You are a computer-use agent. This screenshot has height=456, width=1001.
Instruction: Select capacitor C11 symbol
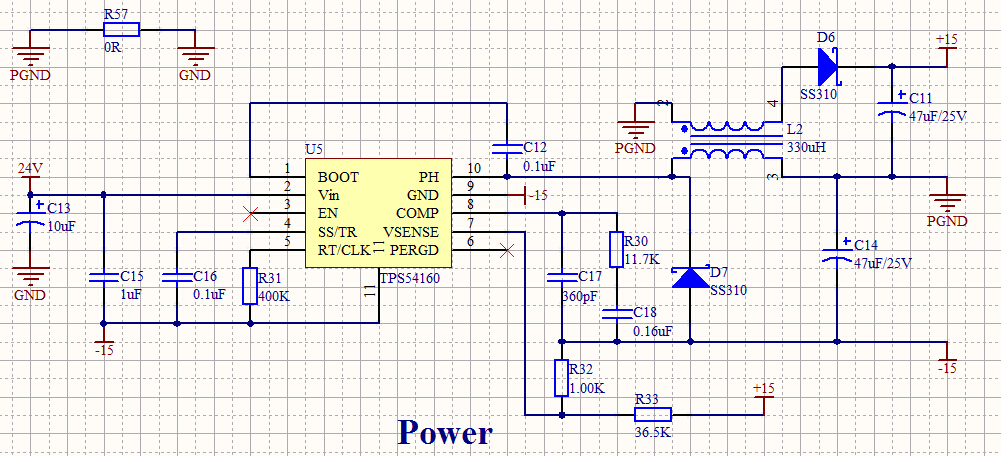[892, 103]
